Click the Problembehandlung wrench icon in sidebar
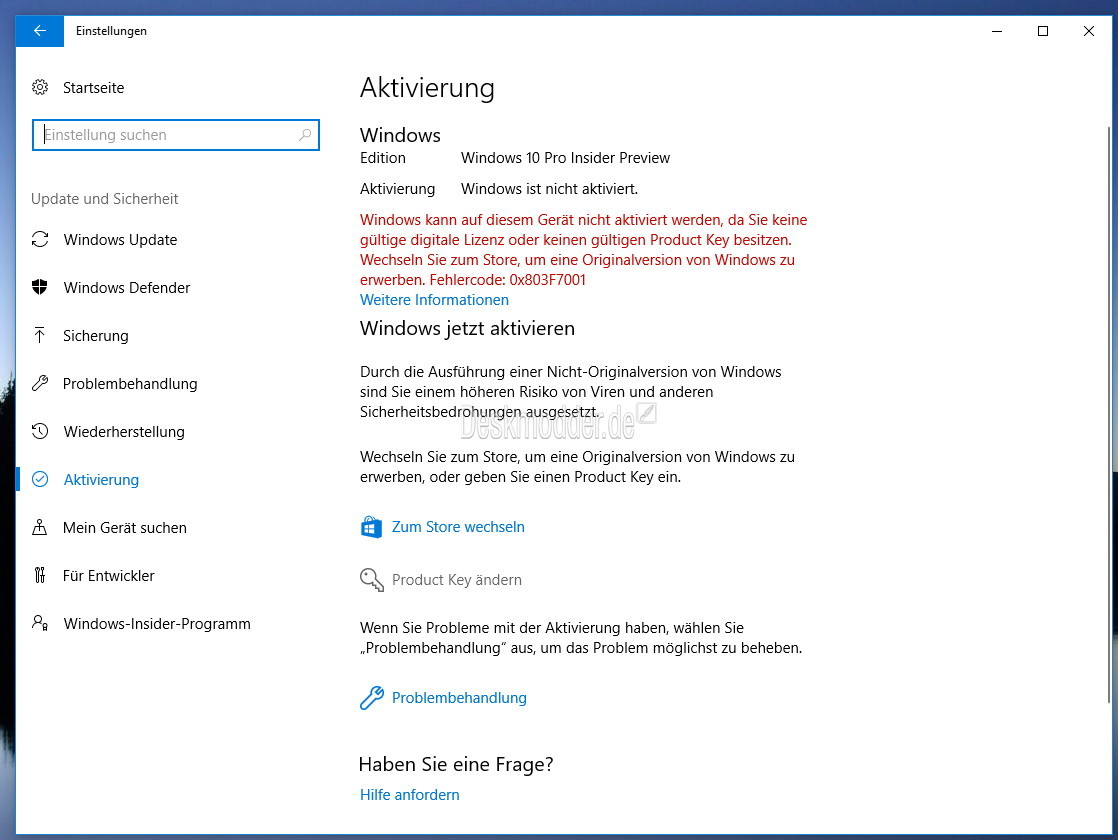Image resolution: width=1118 pixels, height=840 pixels. (x=40, y=384)
